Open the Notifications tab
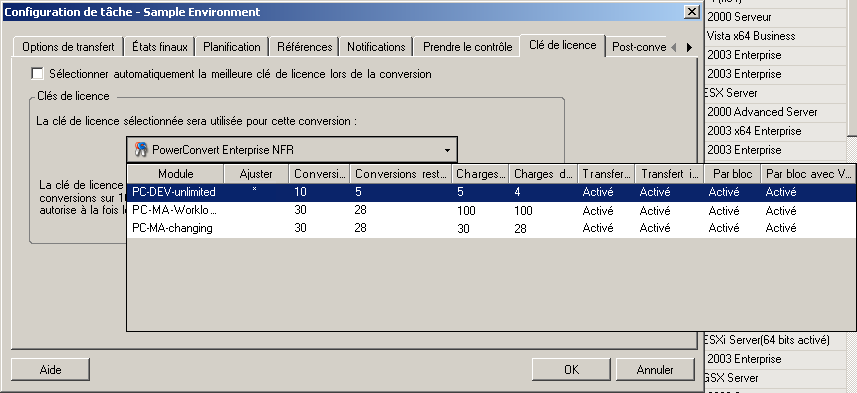This screenshot has width=857, height=393. 376,47
